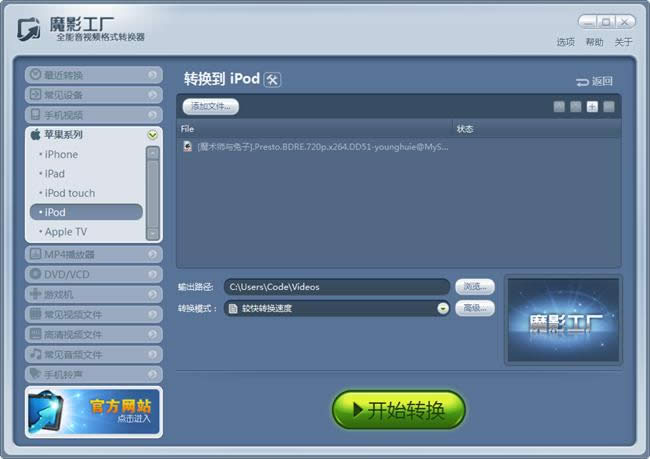Open the 转换模式 dropdown
This screenshot has width=650, height=459.
tap(443, 308)
